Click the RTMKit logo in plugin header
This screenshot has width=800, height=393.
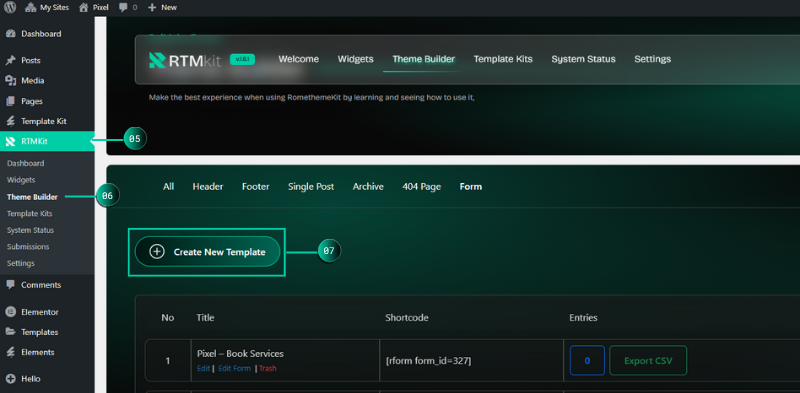(186, 60)
